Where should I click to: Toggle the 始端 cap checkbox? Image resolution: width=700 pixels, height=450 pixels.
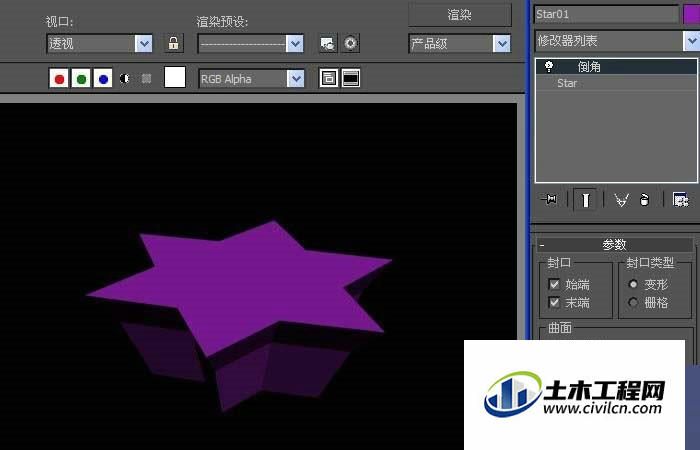(554, 284)
